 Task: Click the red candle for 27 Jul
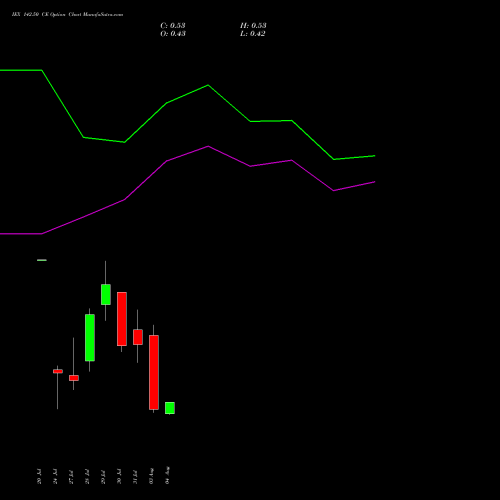(74, 378)
